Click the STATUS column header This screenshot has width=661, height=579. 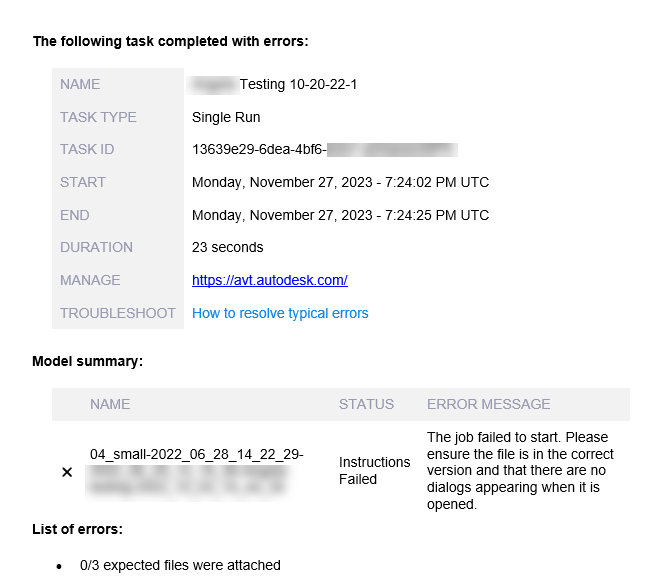point(366,405)
